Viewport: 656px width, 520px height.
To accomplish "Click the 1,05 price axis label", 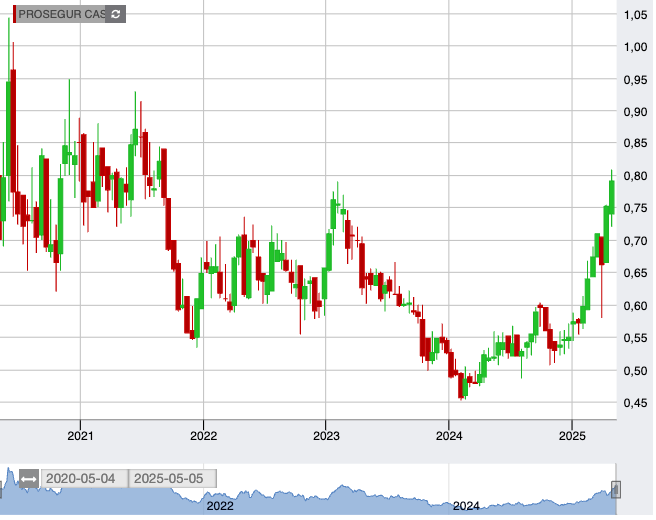I will [635, 15].
